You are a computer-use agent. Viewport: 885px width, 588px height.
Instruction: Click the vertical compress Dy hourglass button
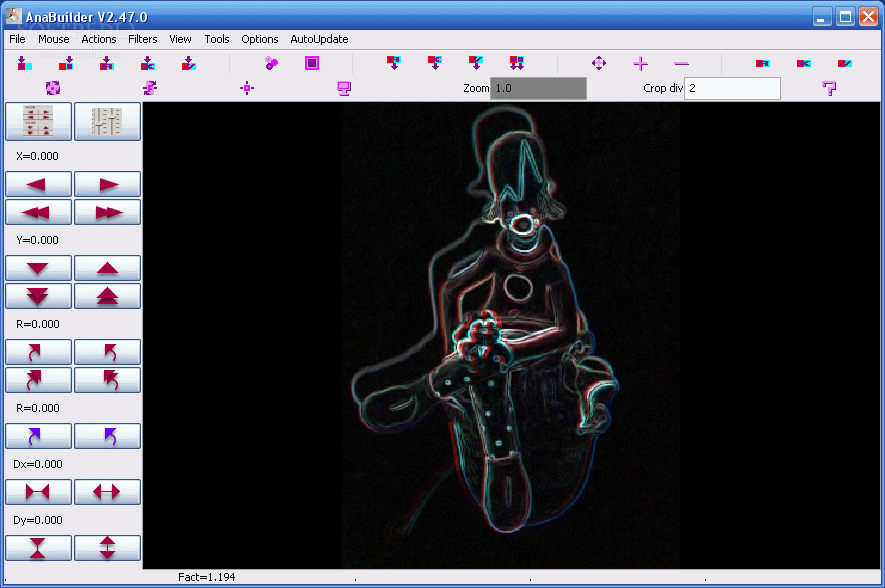click(x=38, y=548)
